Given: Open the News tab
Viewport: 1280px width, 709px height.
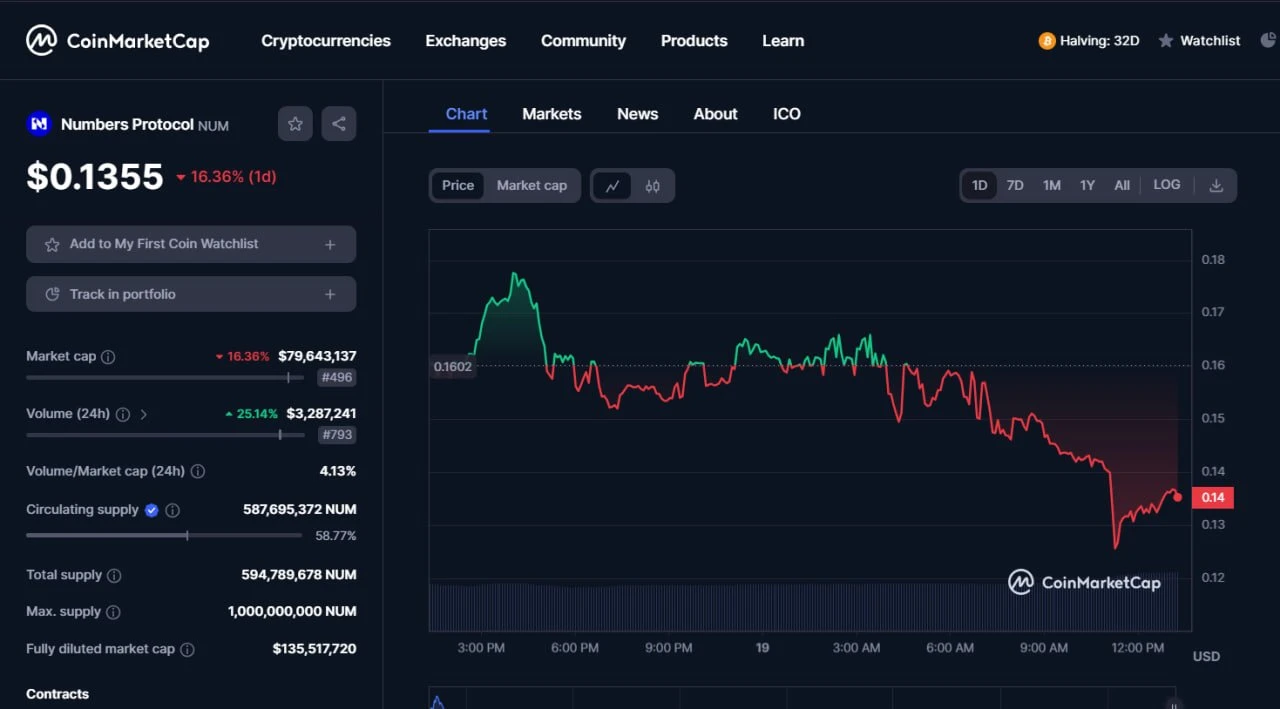Looking at the screenshot, I should pos(637,114).
